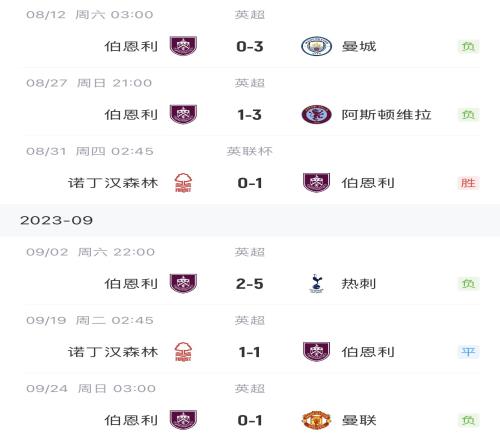Click the Manchester City club crest
The width and height of the screenshot is (500, 440).
[316, 46]
